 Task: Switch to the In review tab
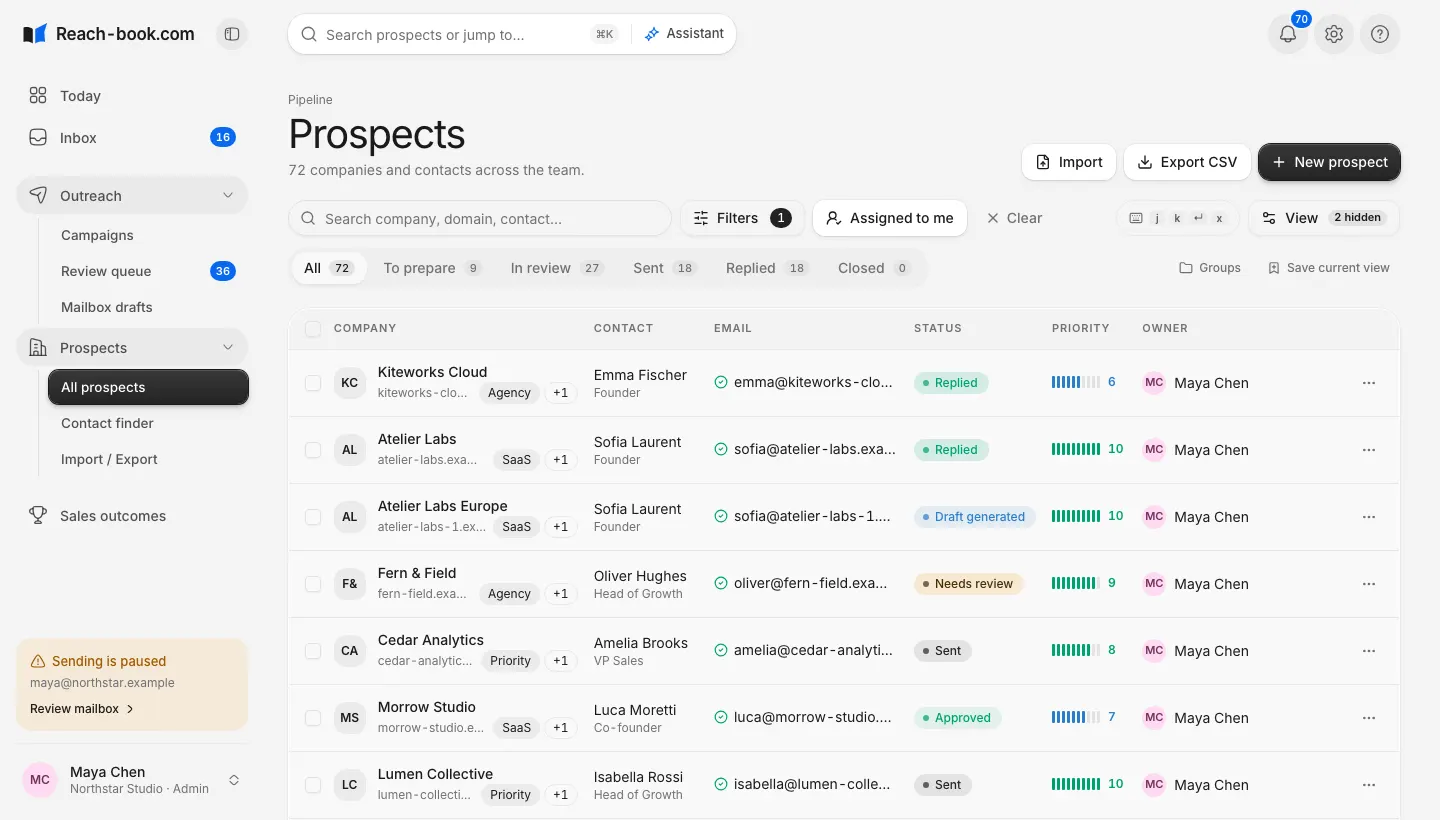click(557, 268)
